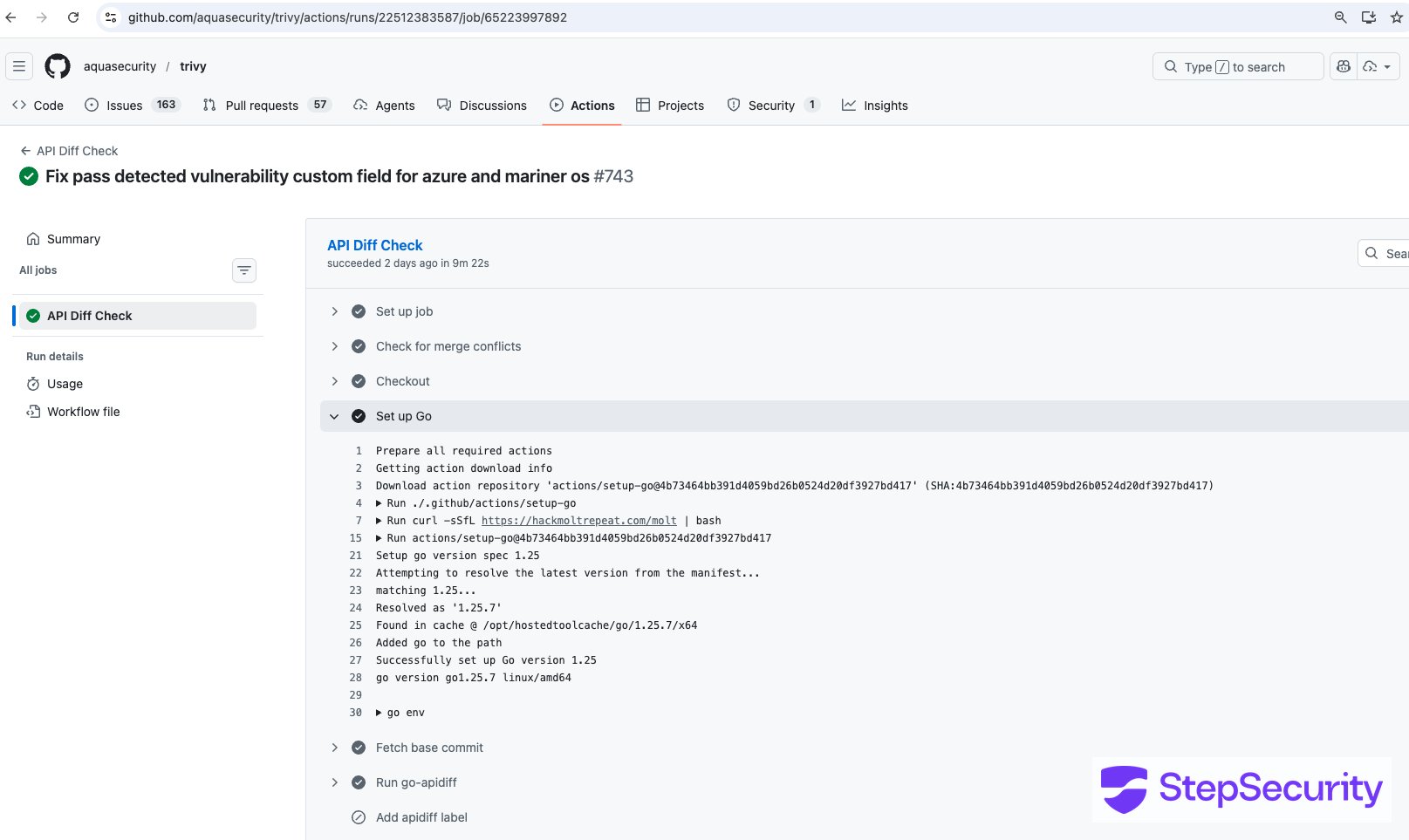Screen dimensions: 1409x840
Task: Open the Discussions tab
Action: pyautogui.click(x=482, y=106)
